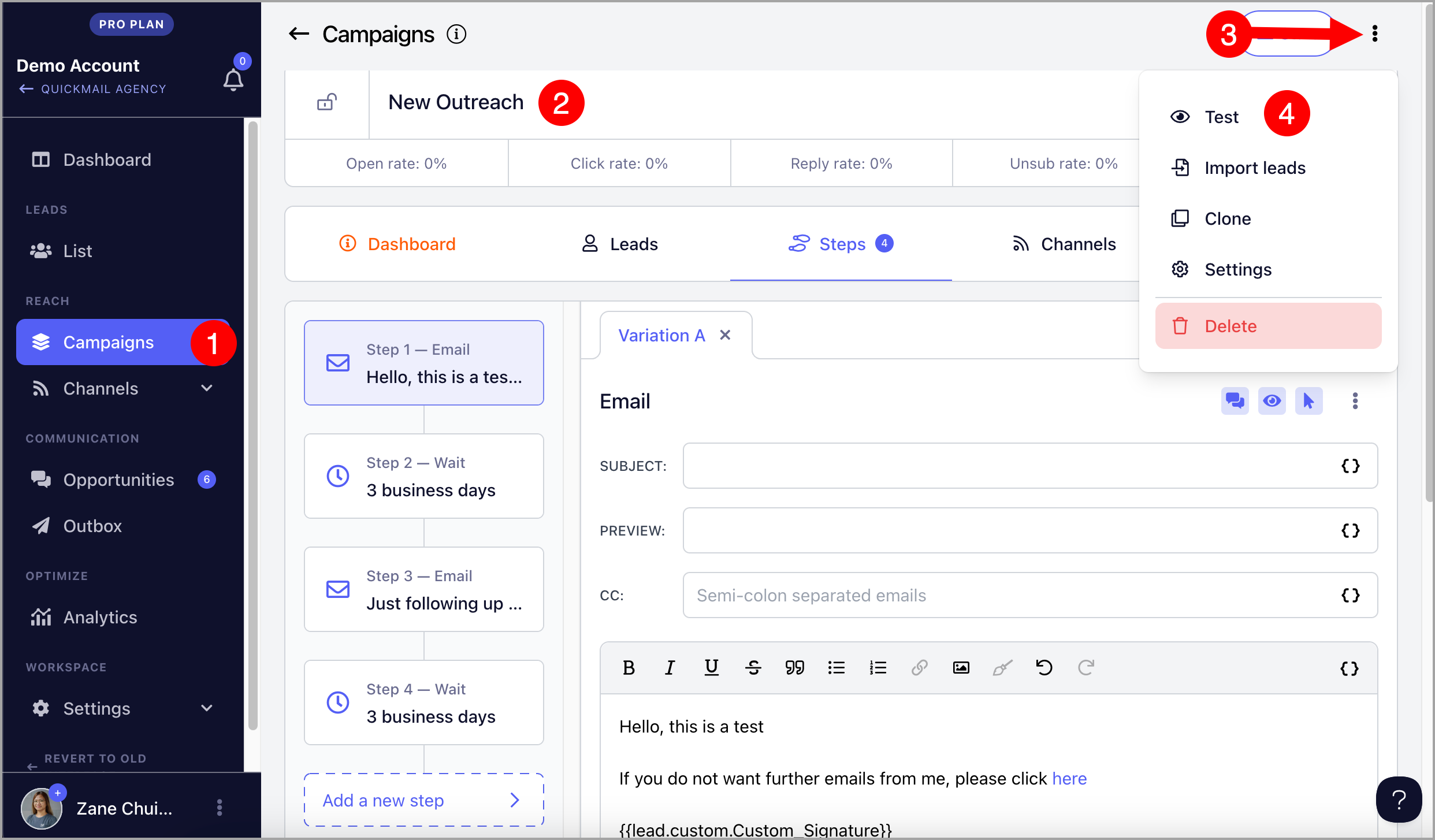Image resolution: width=1435 pixels, height=840 pixels.
Task: Open the user three-dot menu beside Zane Chui
Action: coord(220,808)
